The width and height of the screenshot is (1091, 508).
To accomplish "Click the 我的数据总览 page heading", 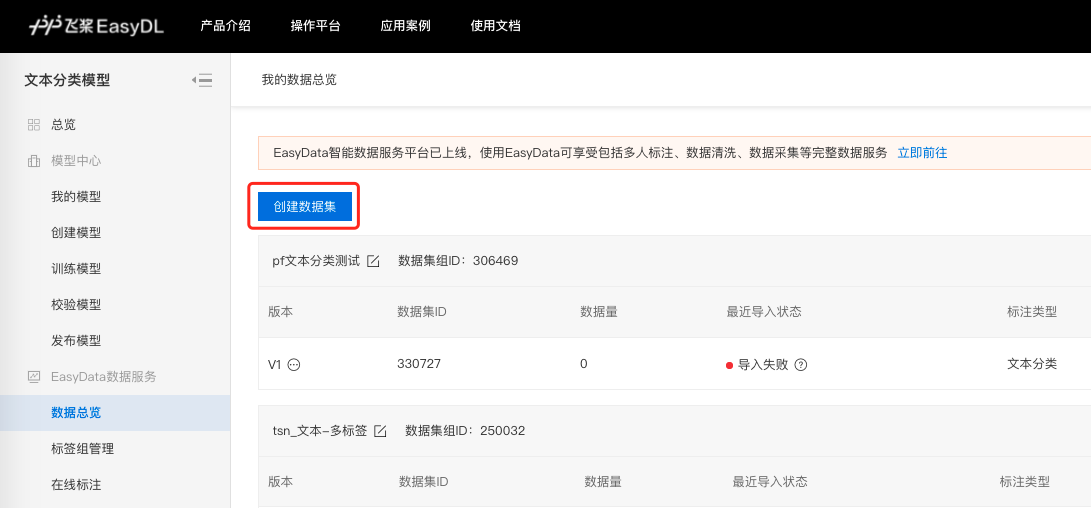I will pos(299,80).
